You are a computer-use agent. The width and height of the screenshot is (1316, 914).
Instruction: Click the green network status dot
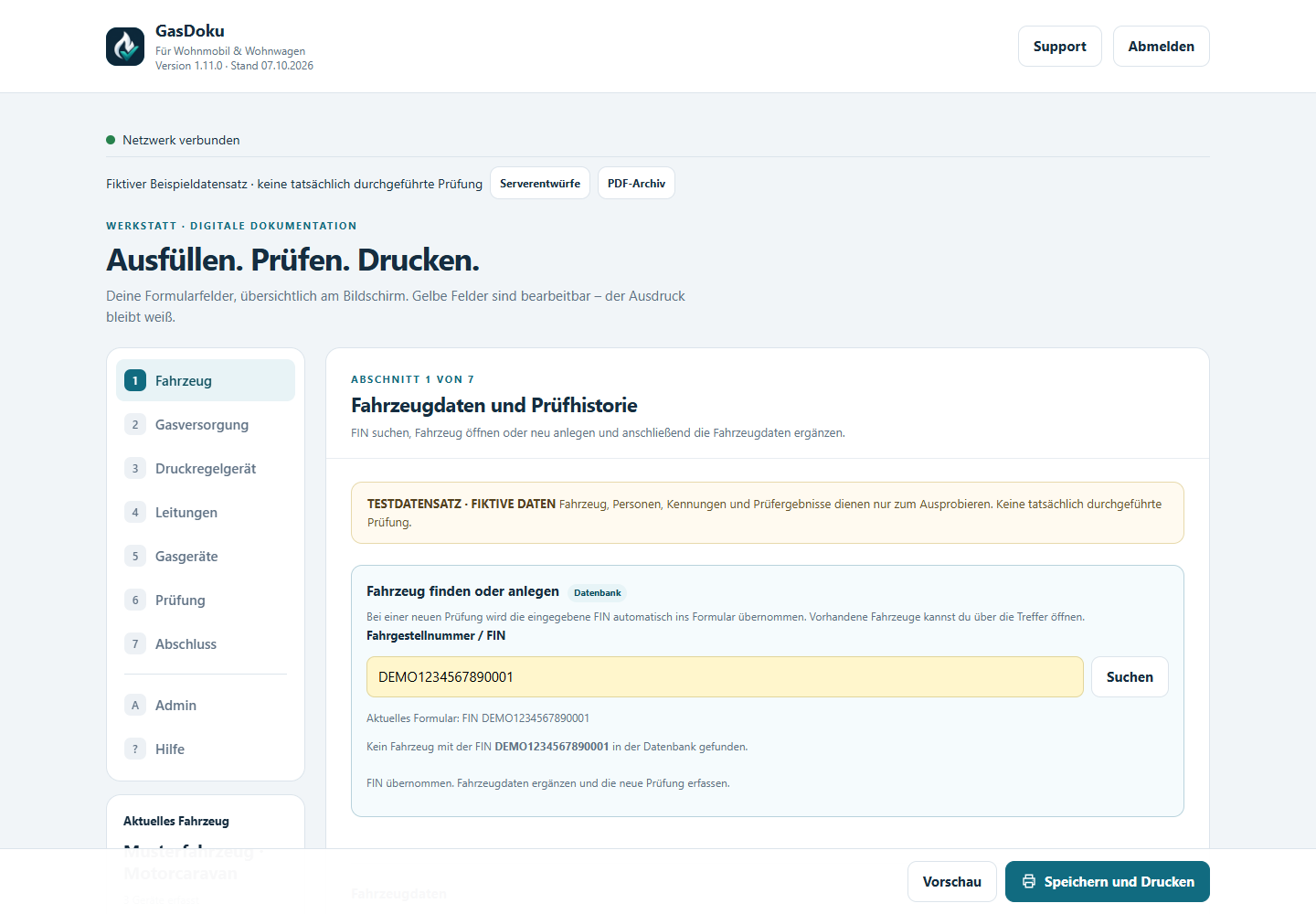111,140
